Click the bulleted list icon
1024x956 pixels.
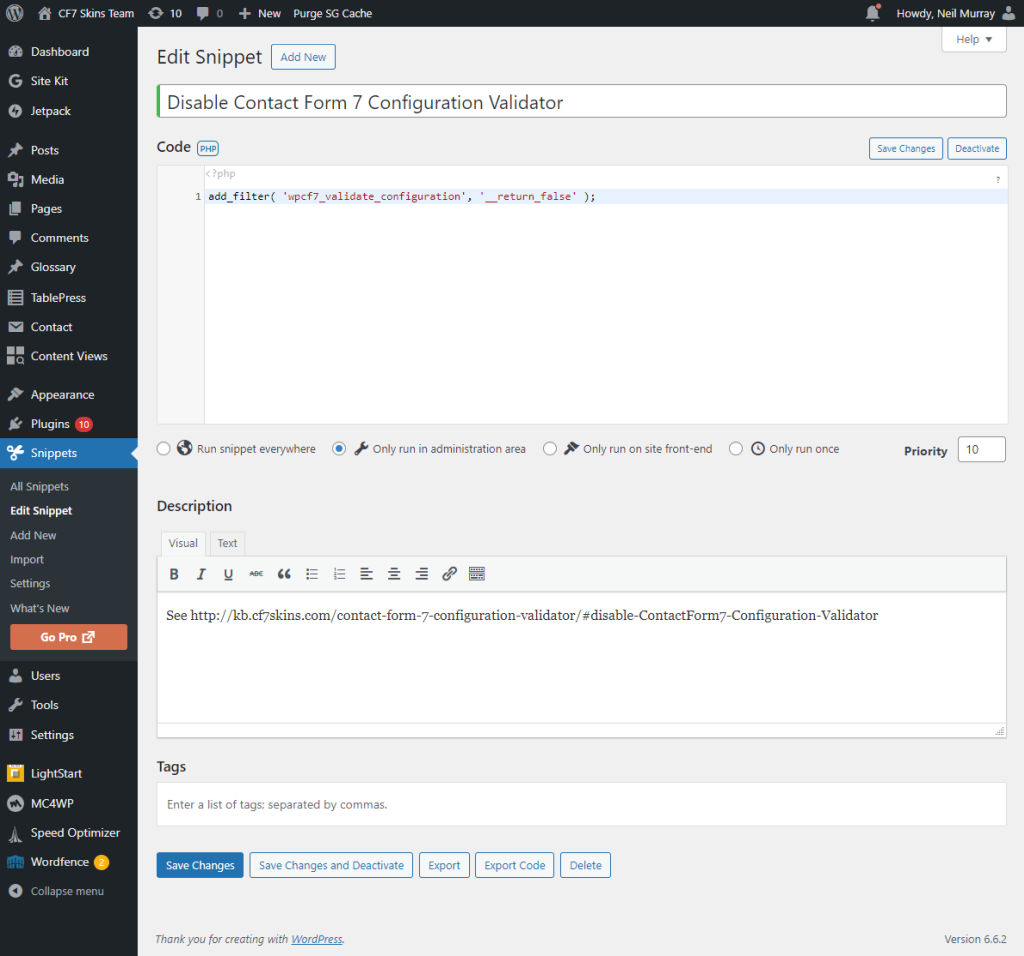click(312, 574)
